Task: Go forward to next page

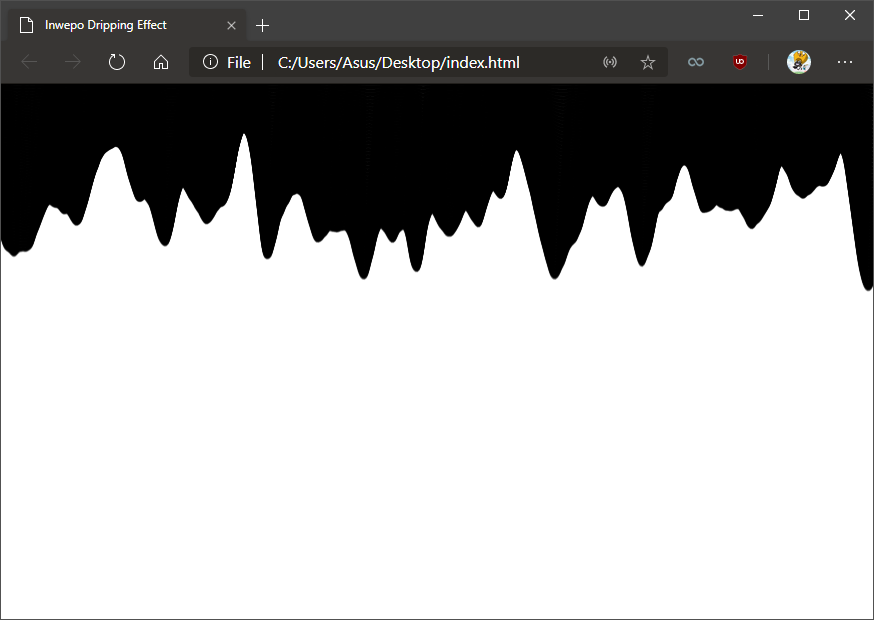Action: point(72,62)
